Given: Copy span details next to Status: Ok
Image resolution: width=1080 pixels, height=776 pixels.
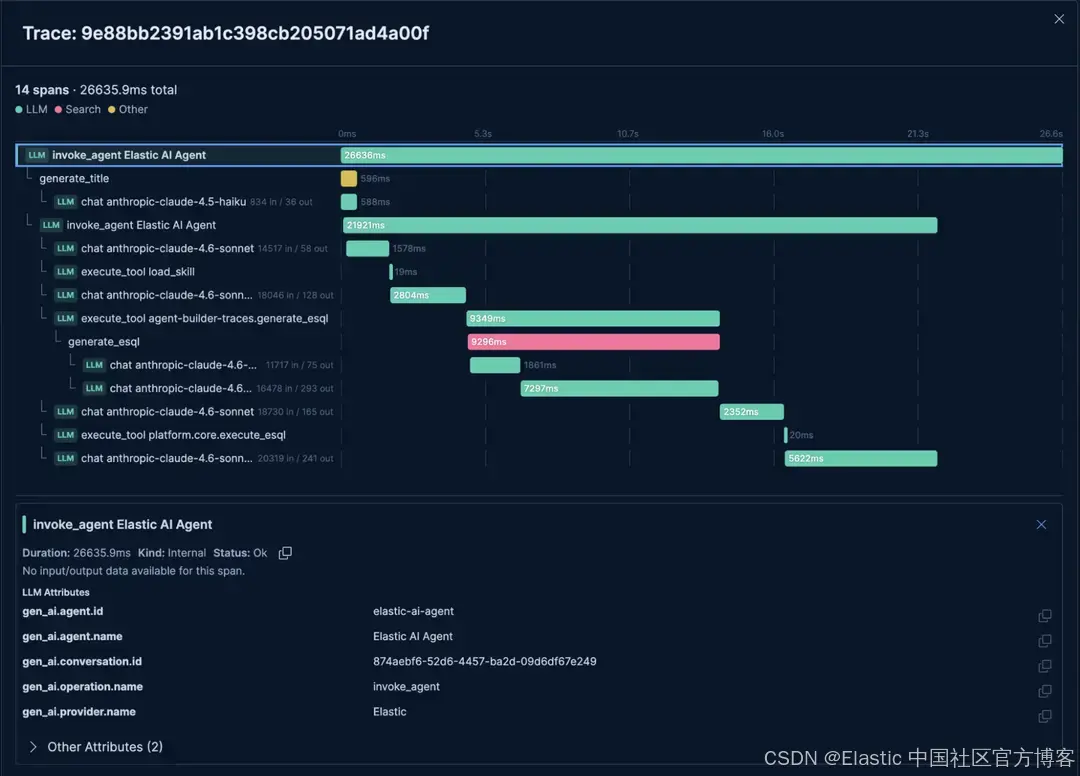Looking at the screenshot, I should (x=285, y=553).
